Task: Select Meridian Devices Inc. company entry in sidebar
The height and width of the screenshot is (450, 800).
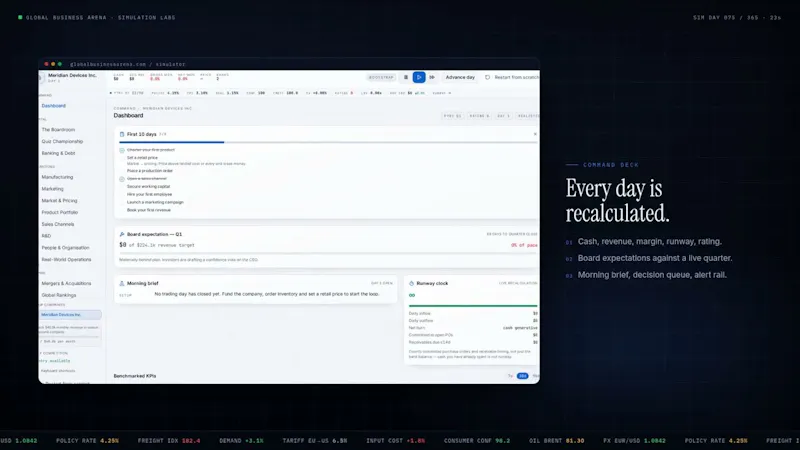Action: coord(70,315)
